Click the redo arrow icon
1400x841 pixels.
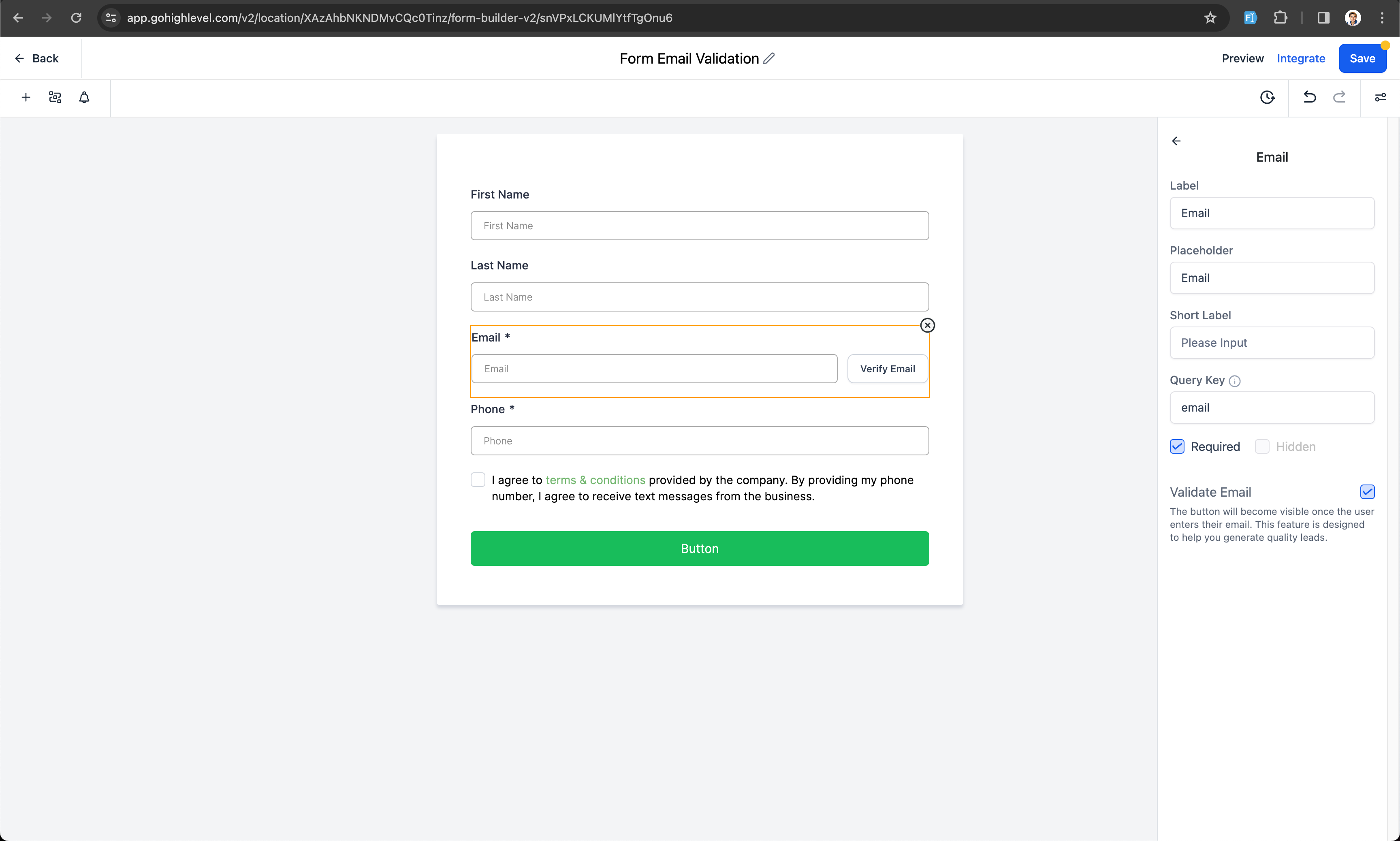click(1339, 98)
